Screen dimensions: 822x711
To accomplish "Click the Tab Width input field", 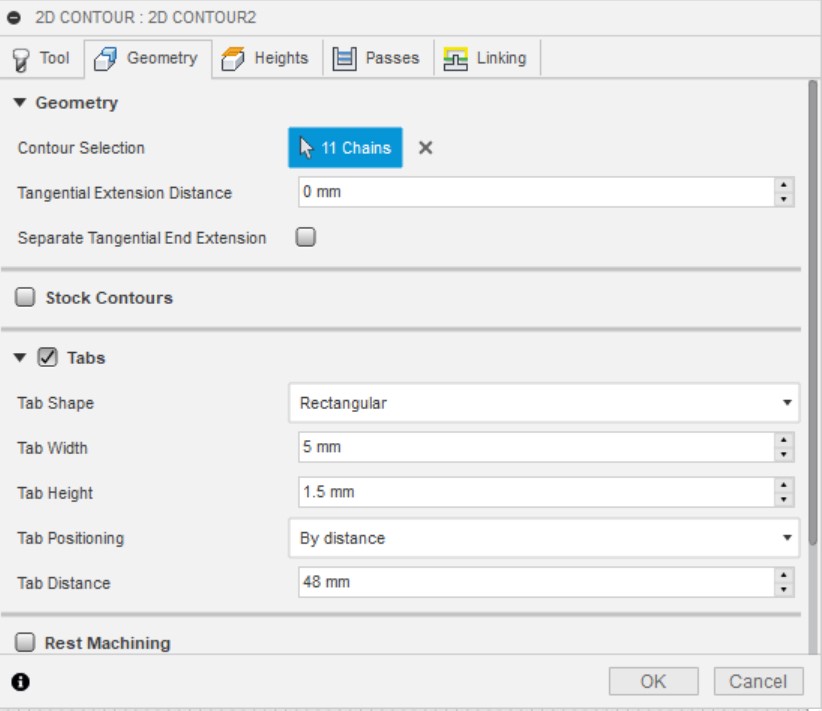I will pyautogui.click(x=535, y=448).
